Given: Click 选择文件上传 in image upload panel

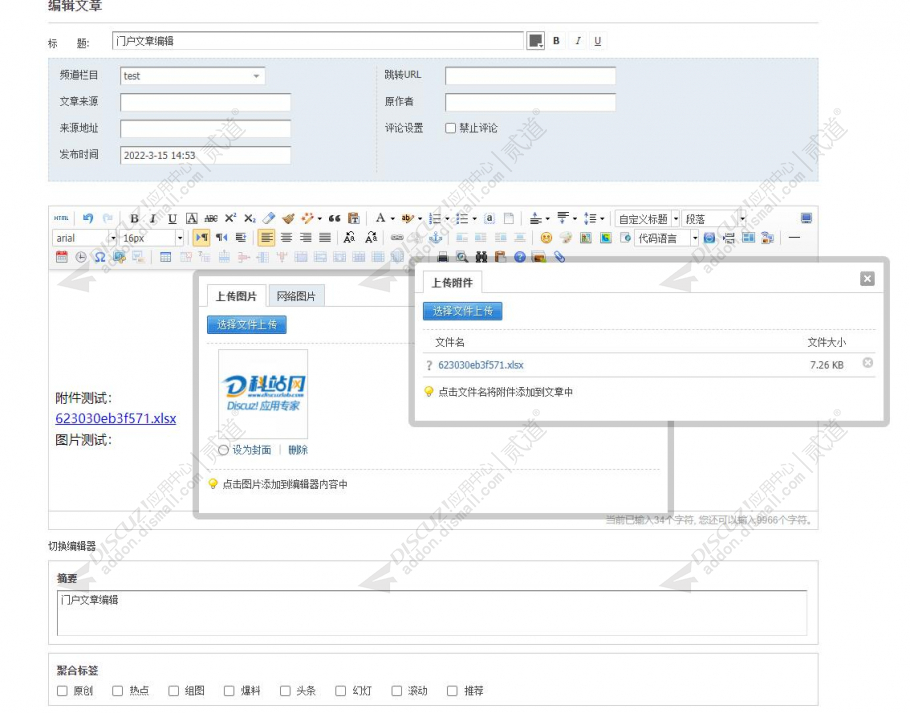Looking at the screenshot, I should click(247, 324).
